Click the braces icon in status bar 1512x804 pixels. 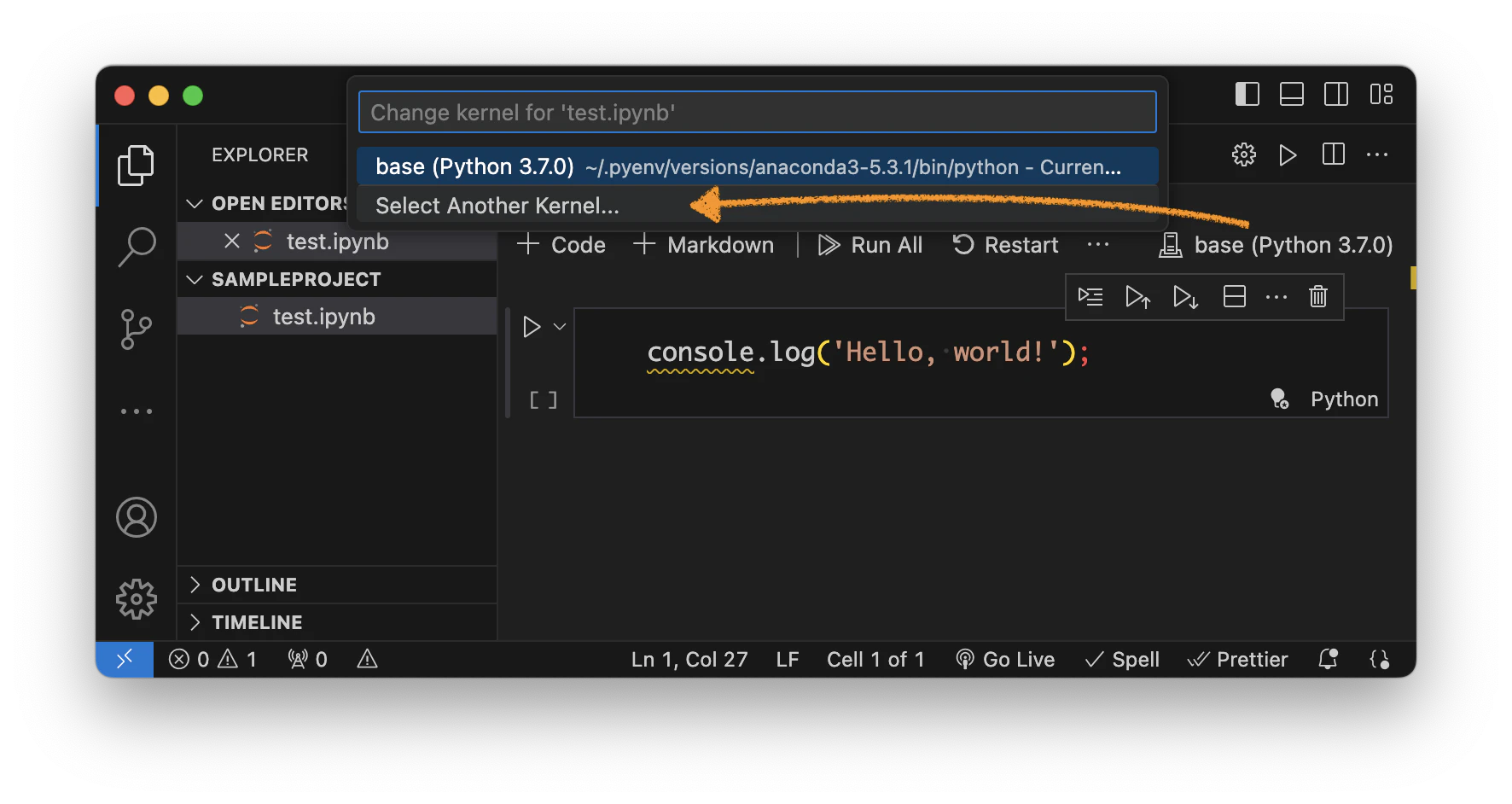[1380, 659]
